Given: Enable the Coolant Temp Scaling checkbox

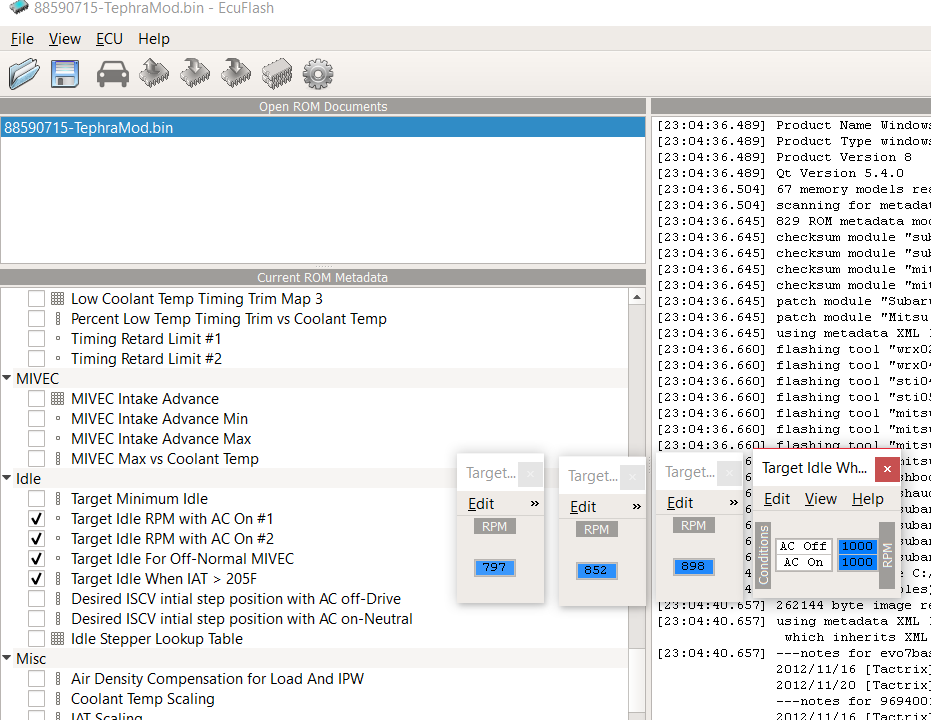Looking at the screenshot, I should pyautogui.click(x=36, y=699).
